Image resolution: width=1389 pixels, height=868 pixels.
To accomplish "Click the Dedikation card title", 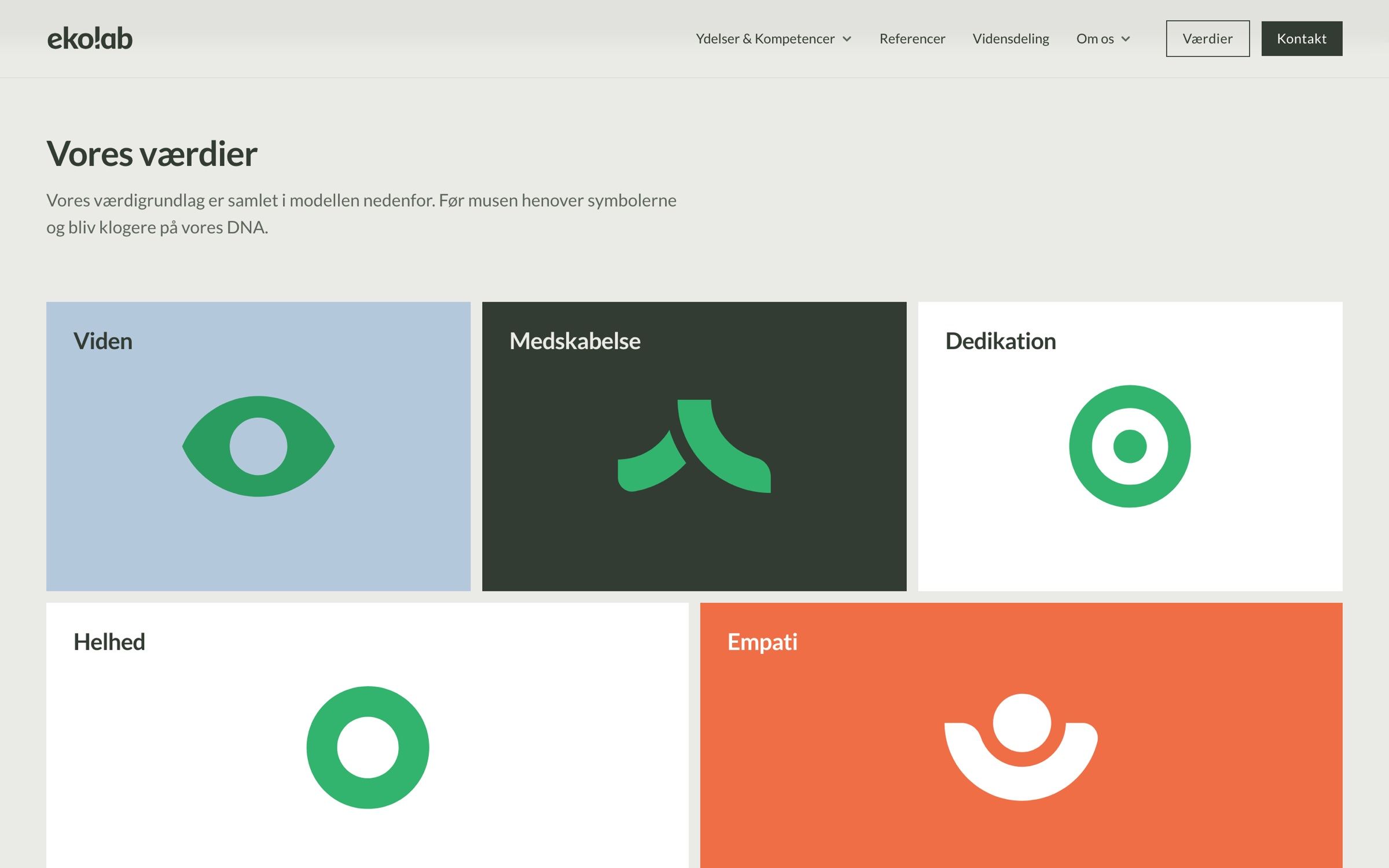I will point(1001,341).
